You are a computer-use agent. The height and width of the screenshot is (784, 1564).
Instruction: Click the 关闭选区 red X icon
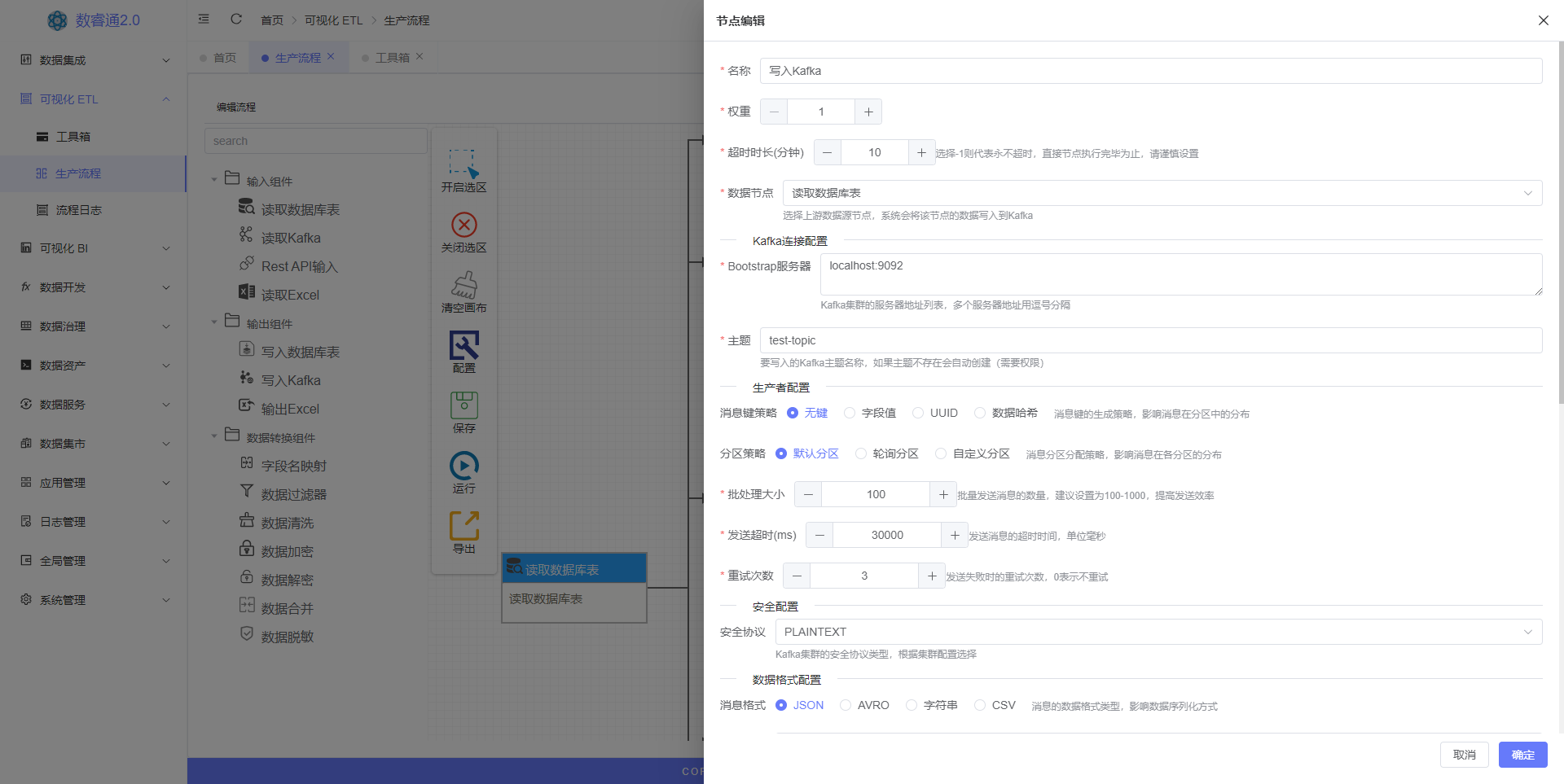tap(464, 224)
